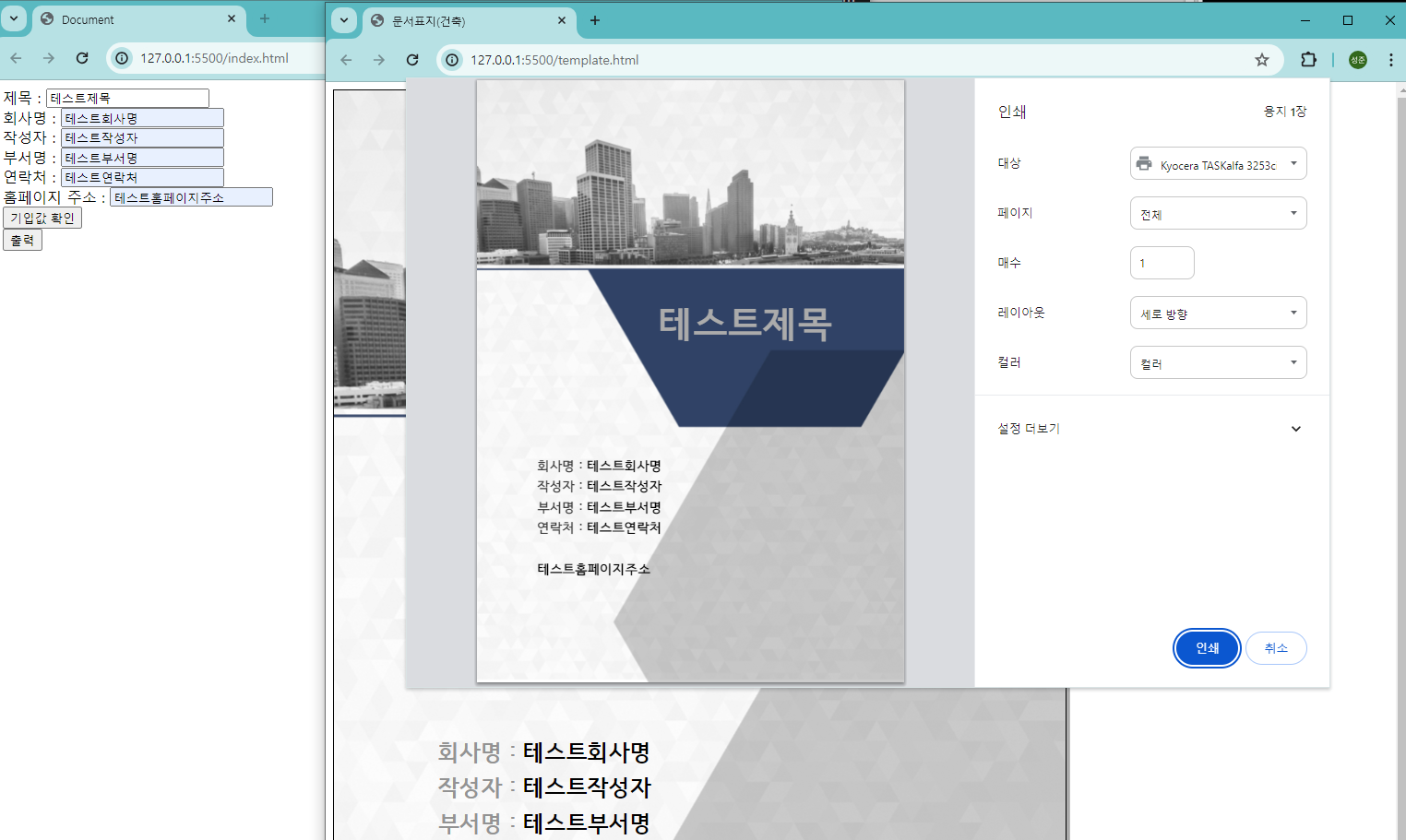Click the 취소 button
Viewport: 1406px width, 840px height.
1276,648
